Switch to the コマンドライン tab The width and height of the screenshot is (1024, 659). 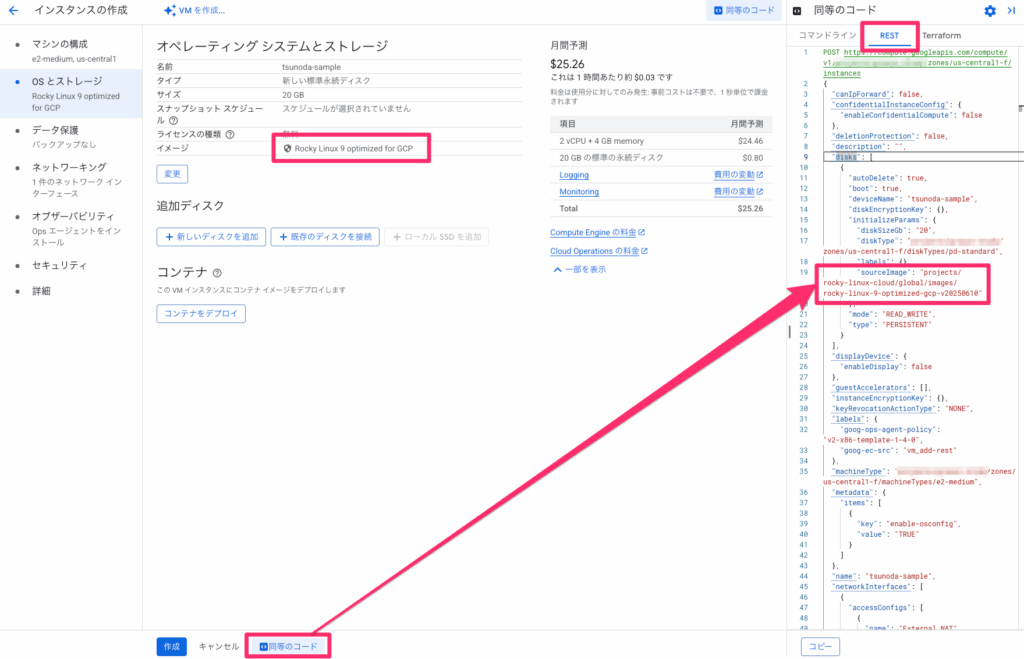pos(827,35)
